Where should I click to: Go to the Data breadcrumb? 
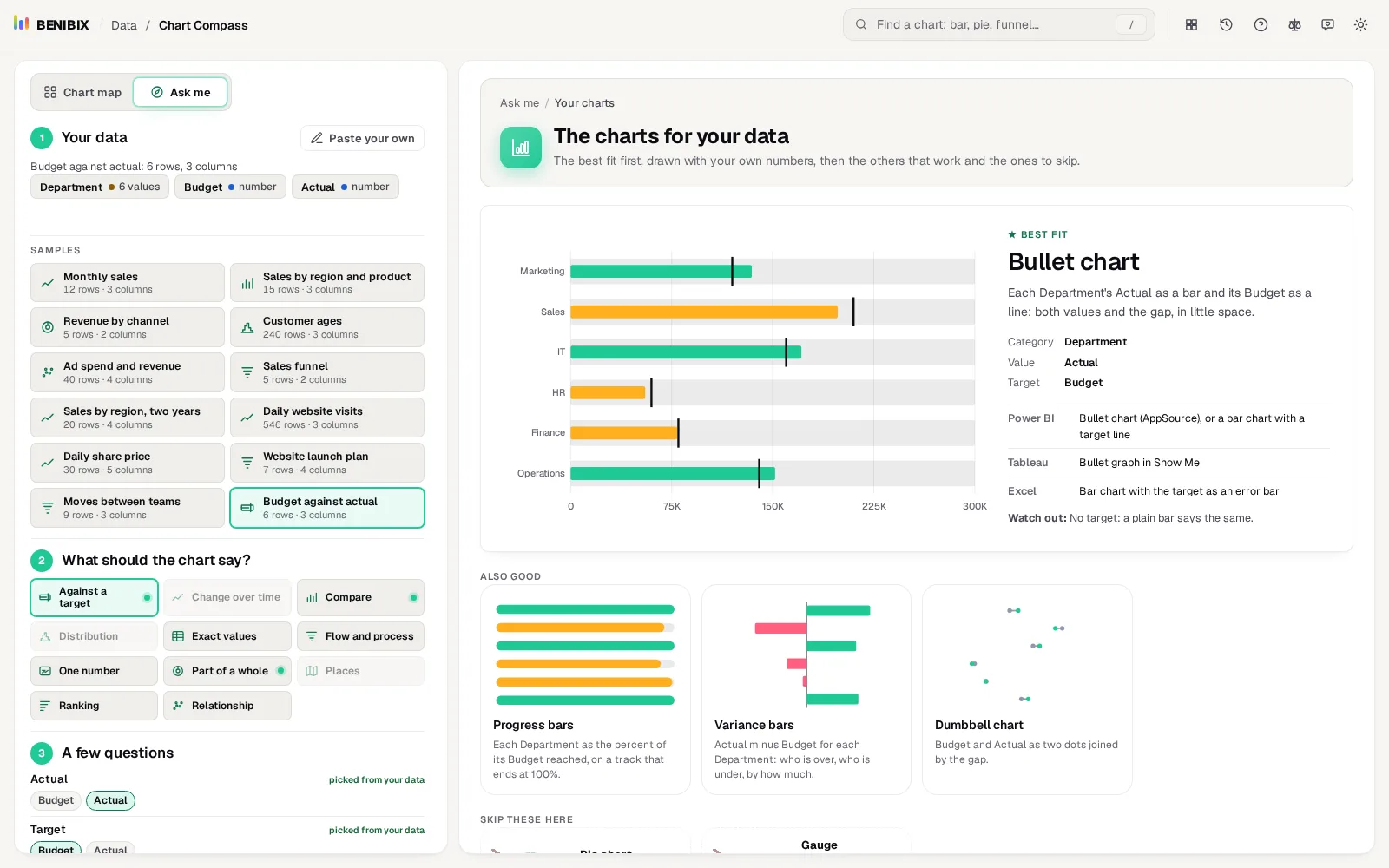click(x=124, y=25)
